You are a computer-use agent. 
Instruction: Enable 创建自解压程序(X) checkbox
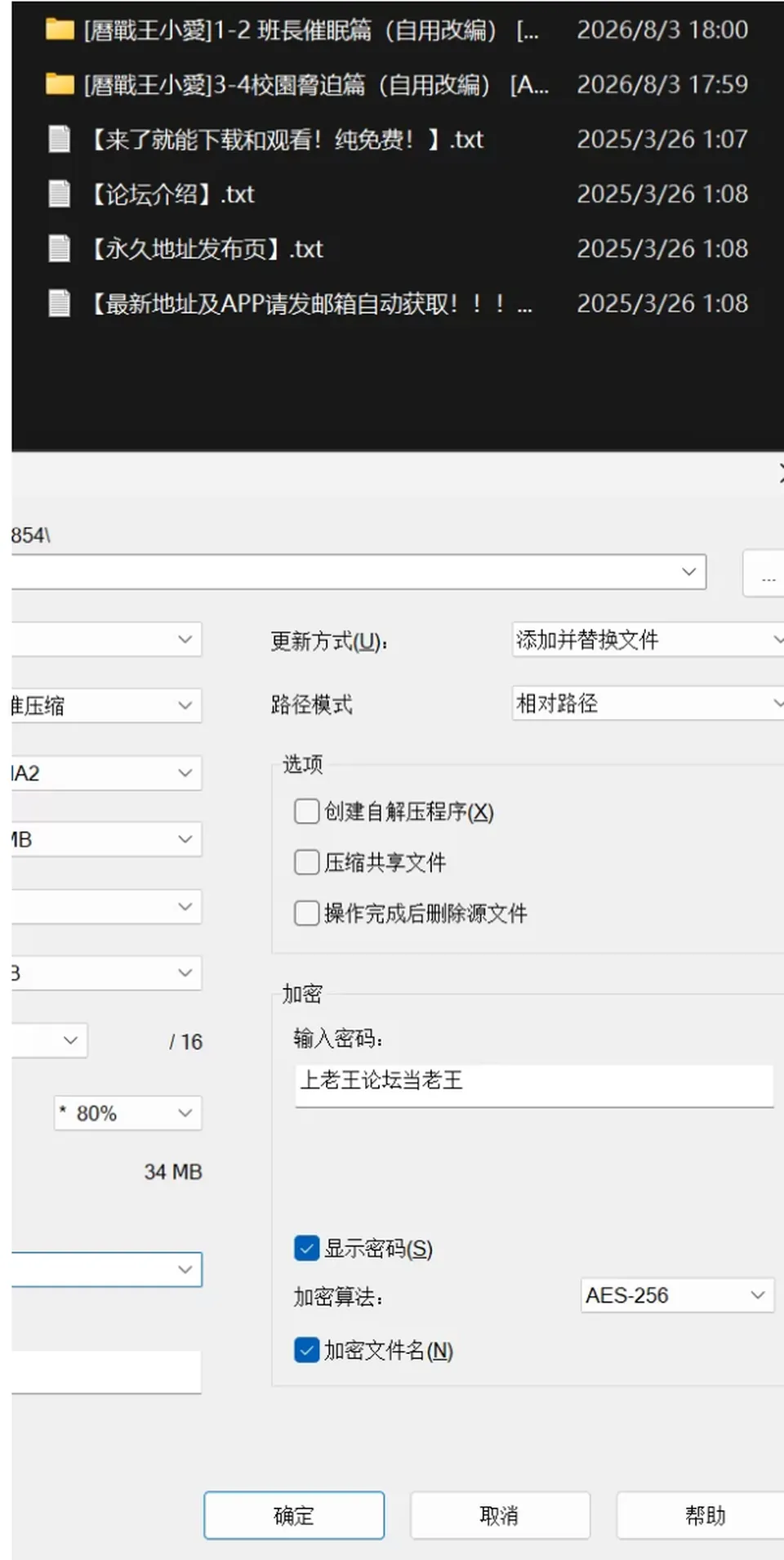tap(306, 811)
